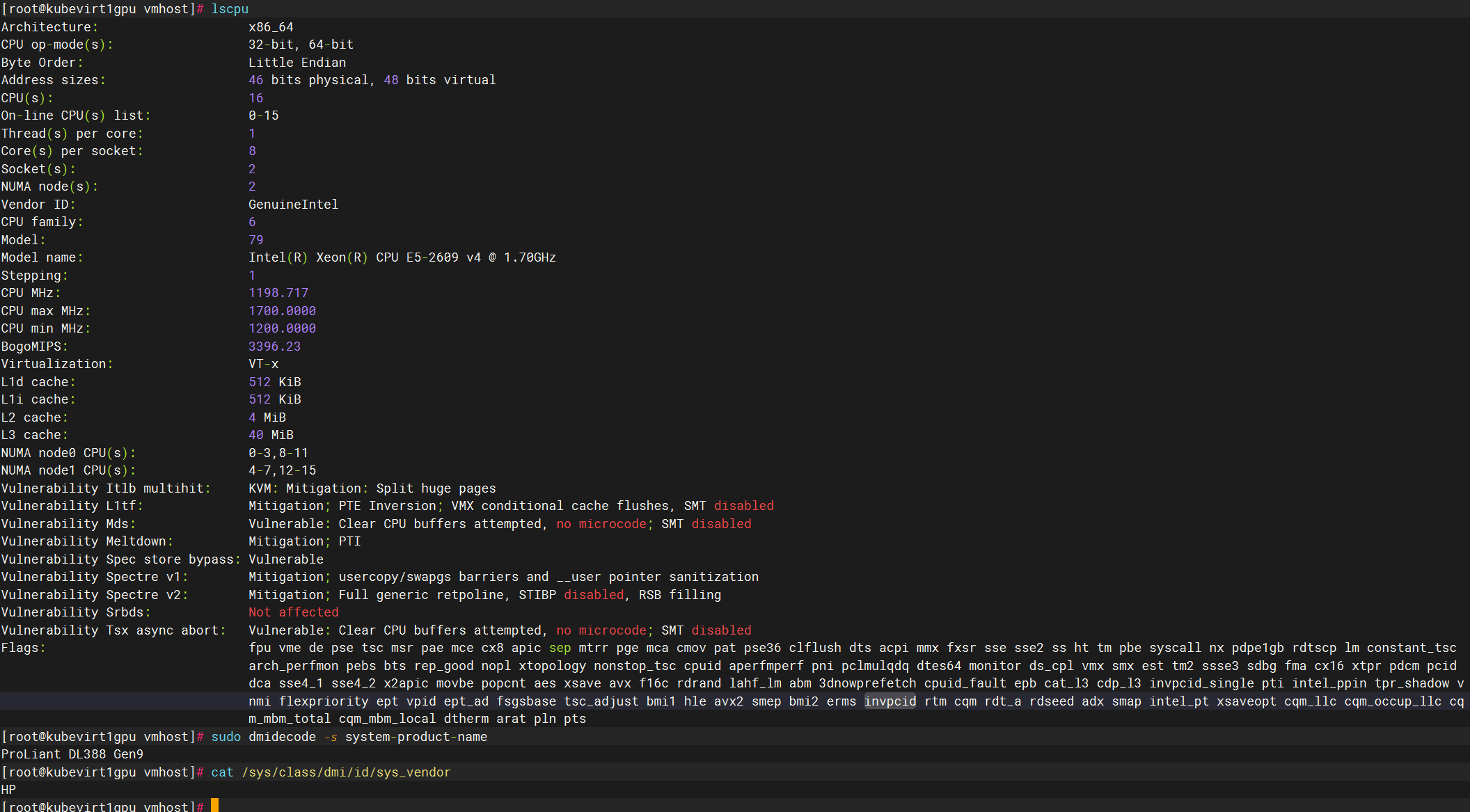Click red 'no microcode' on Tsx async abort line
The height and width of the screenshot is (812, 1470).
(x=601, y=630)
